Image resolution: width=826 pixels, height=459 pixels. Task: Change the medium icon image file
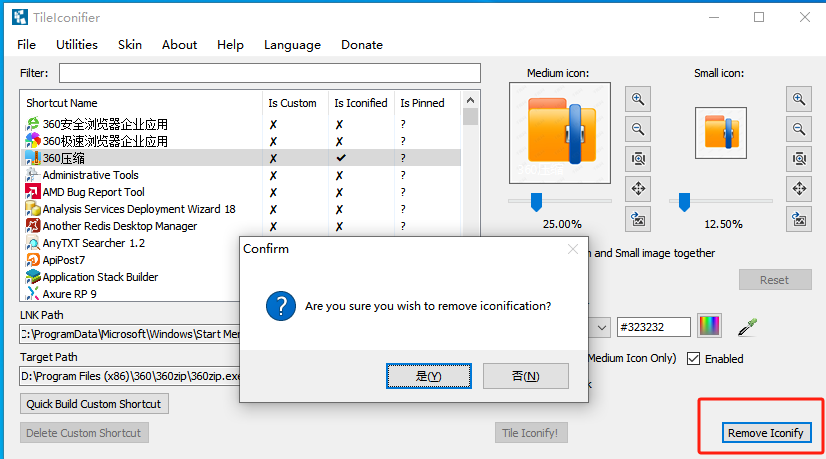(638, 218)
